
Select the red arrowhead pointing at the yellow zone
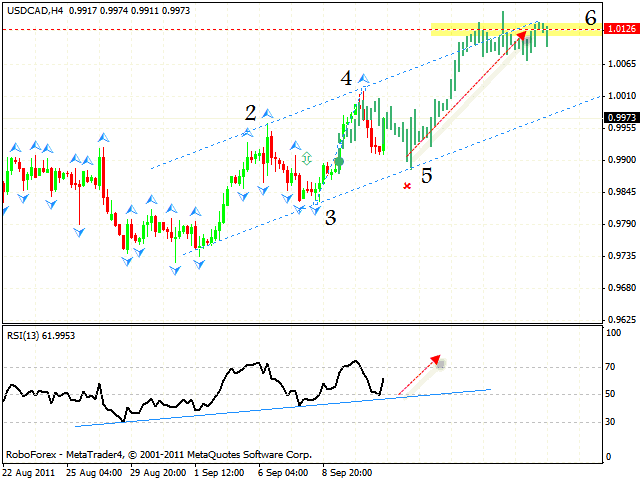[x=522, y=33]
